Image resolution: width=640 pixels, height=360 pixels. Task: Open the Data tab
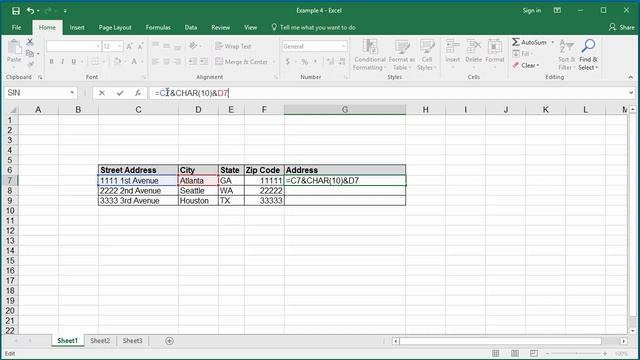[x=191, y=27]
